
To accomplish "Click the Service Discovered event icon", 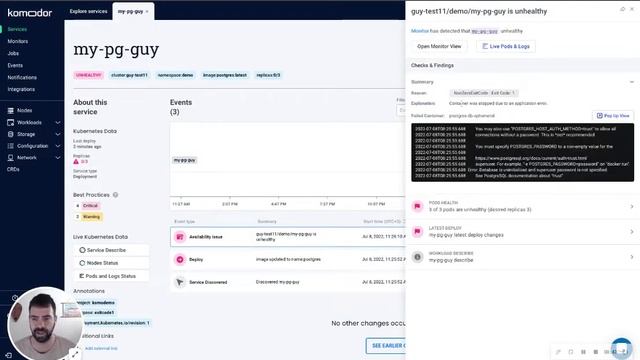I will tap(180, 282).
